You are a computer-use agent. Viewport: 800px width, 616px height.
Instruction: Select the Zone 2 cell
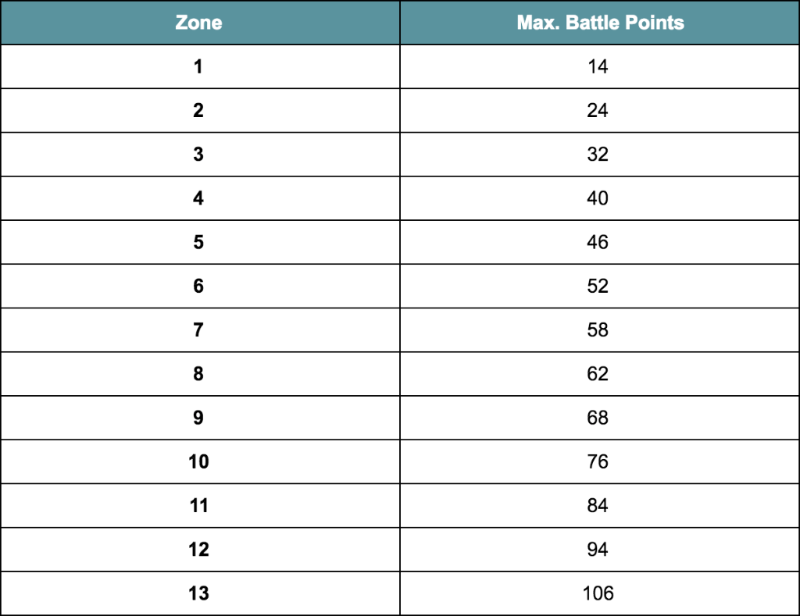coord(200,110)
